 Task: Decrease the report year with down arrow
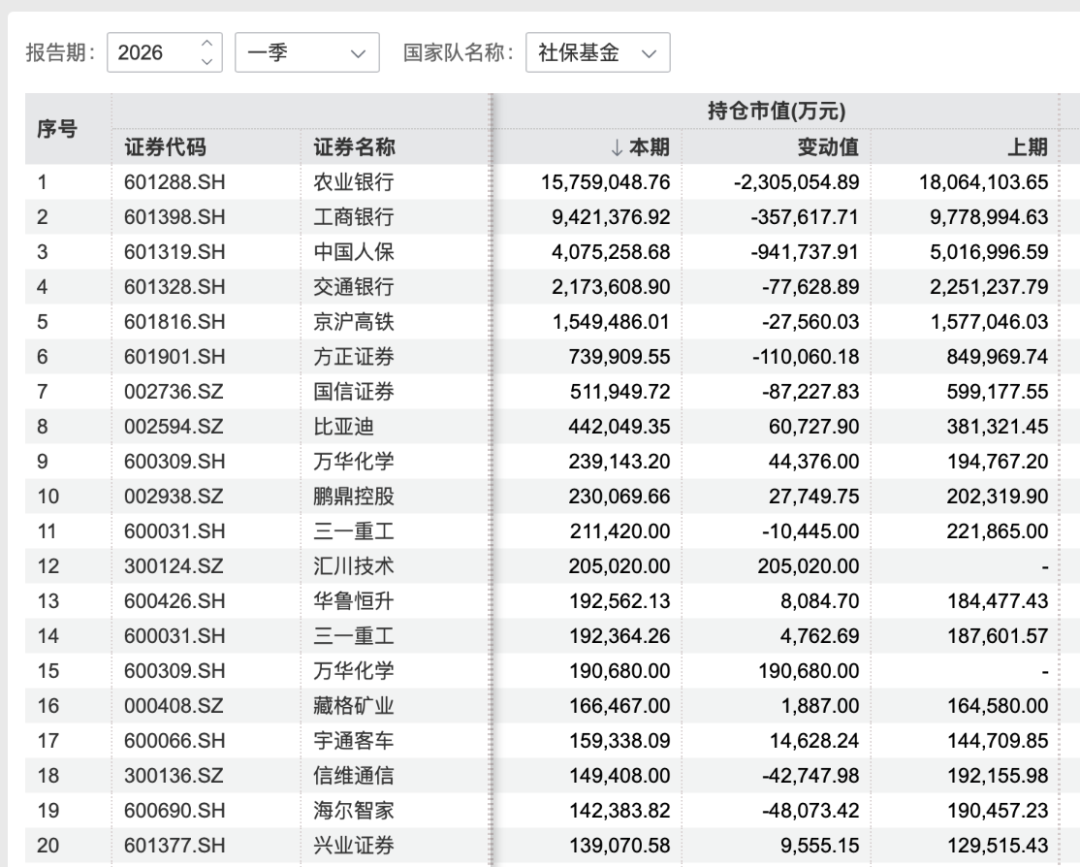[x=207, y=61]
